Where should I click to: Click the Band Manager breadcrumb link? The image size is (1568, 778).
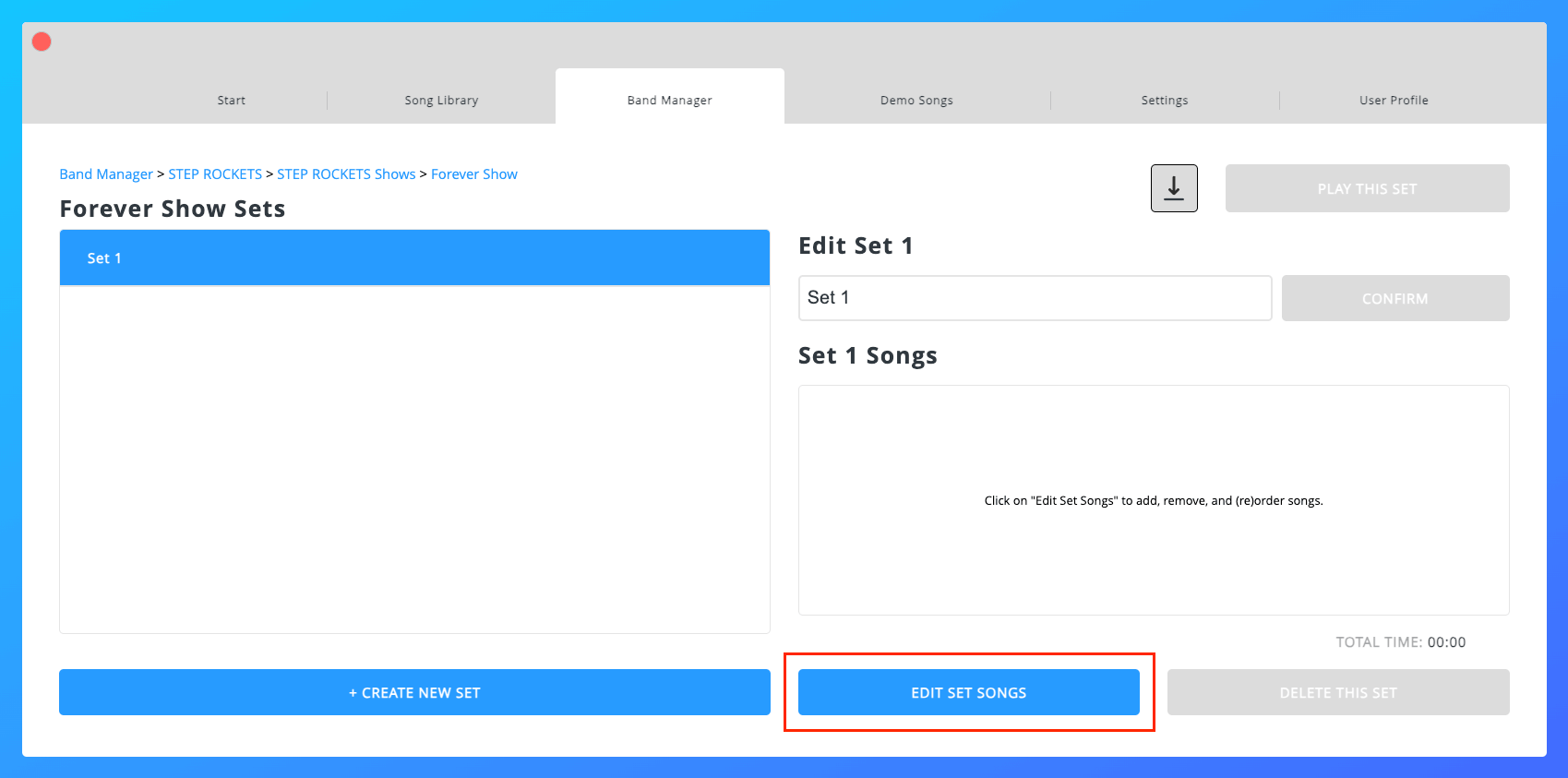106,174
